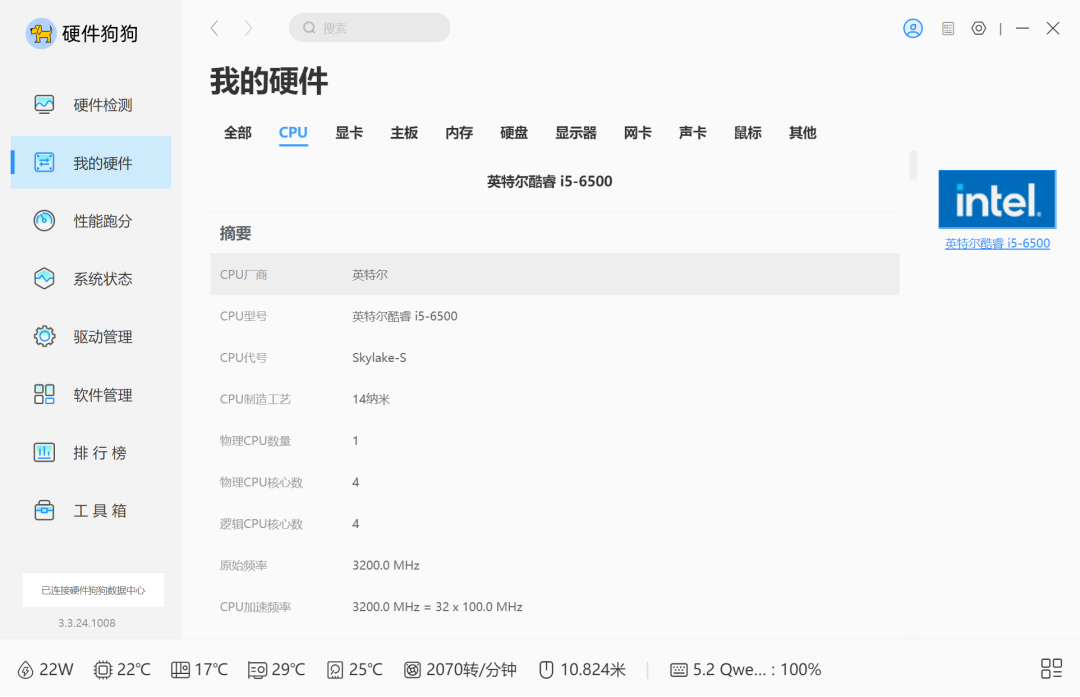The image size is (1080, 697).
Task: Switch to the 显卡 tab
Action: [349, 132]
